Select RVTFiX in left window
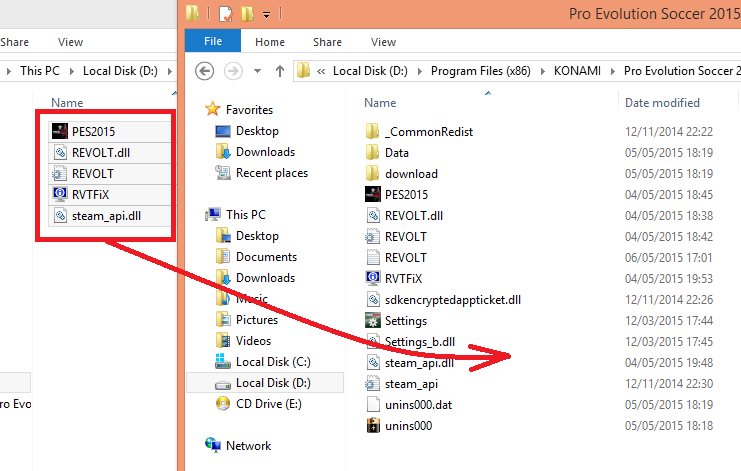This screenshot has width=741, height=471. tap(110, 195)
